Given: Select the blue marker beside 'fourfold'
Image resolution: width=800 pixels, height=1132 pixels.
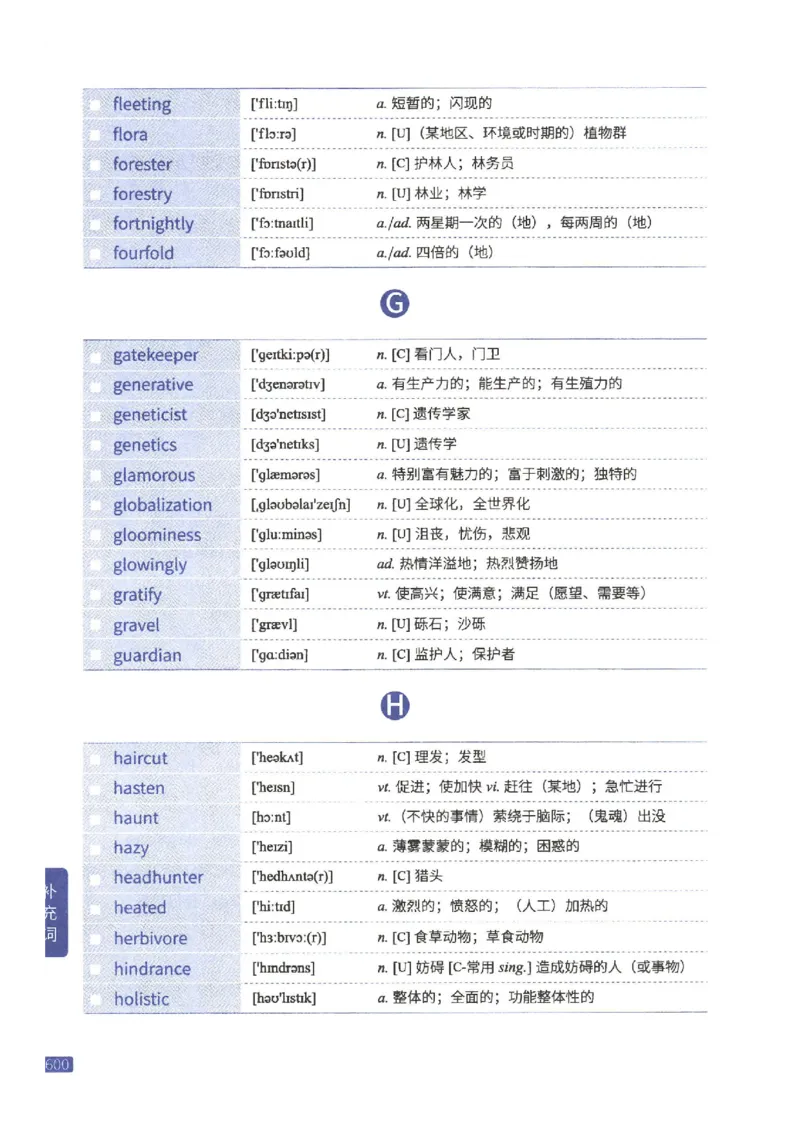Looking at the screenshot, I should click(x=96, y=253).
